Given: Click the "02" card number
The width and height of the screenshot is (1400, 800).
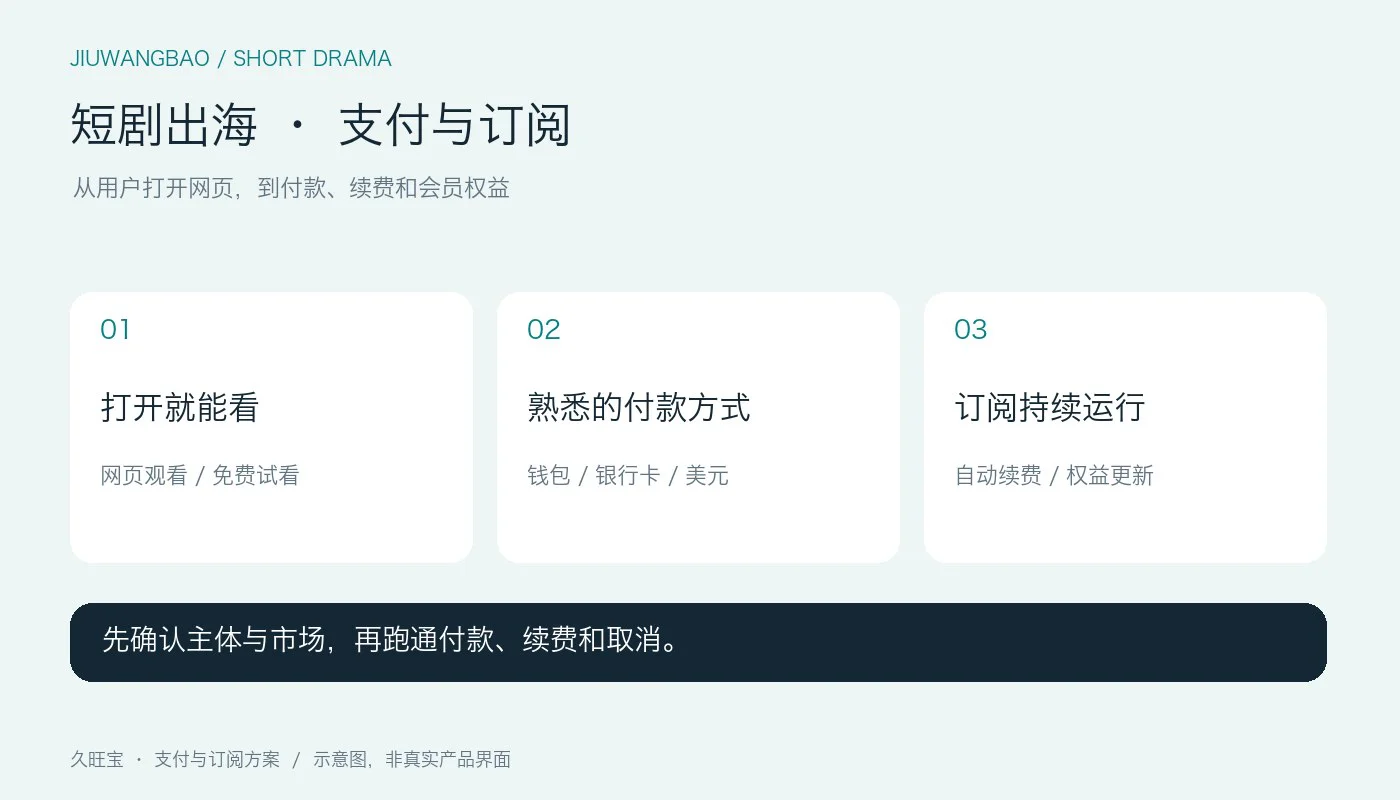Looking at the screenshot, I should (544, 330).
